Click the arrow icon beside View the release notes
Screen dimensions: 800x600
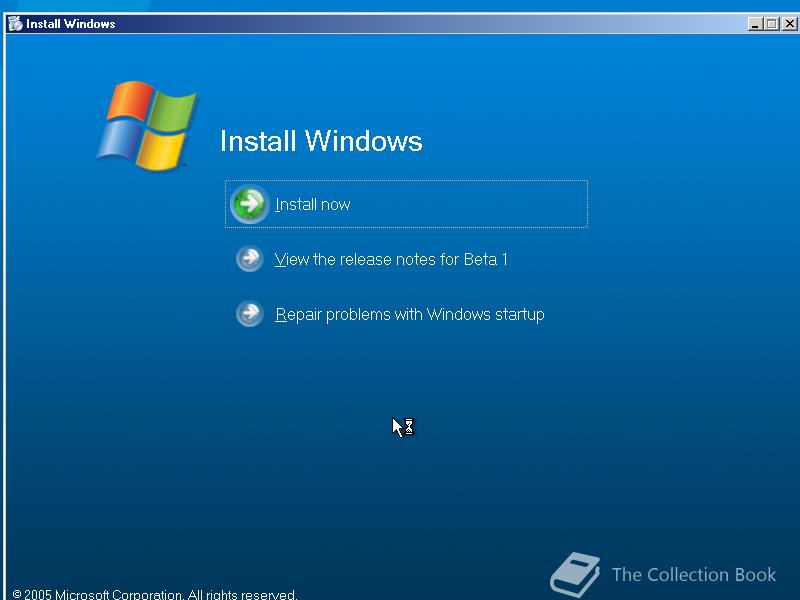coord(249,259)
